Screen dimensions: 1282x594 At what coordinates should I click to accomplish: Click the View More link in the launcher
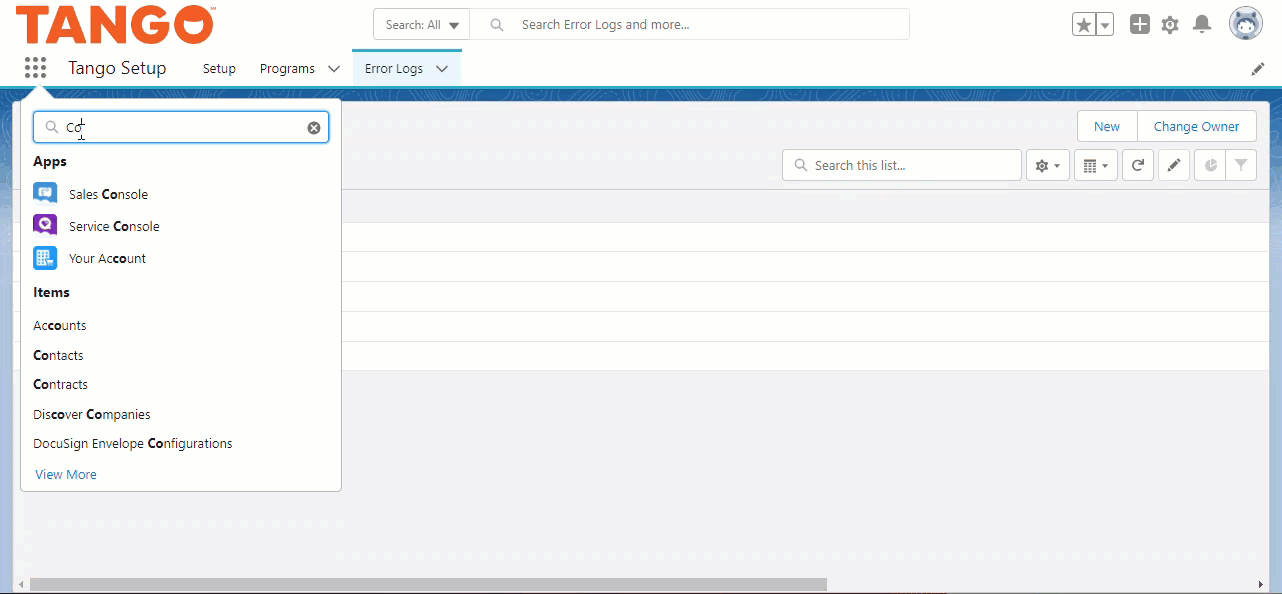(65, 473)
